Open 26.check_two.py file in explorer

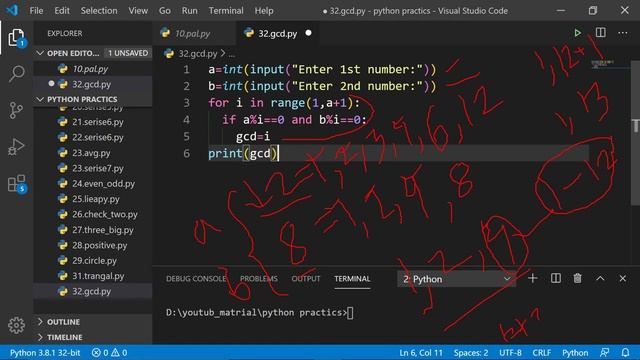point(93,214)
